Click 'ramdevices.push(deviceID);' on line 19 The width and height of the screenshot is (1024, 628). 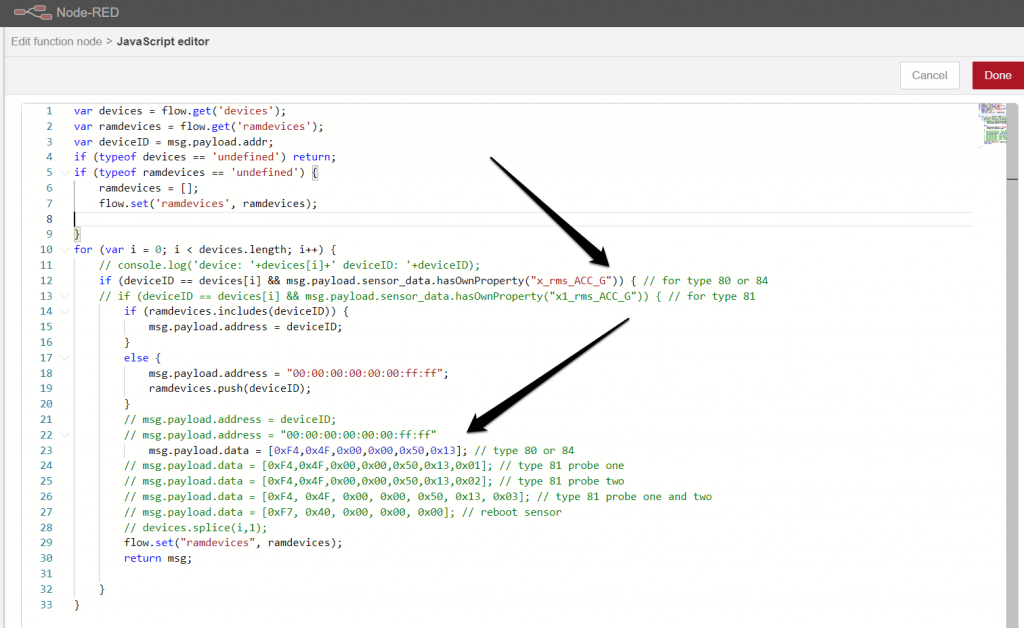230,388
